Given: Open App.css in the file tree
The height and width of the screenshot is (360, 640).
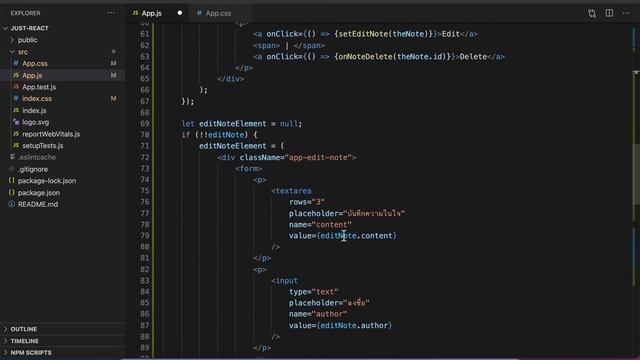Looking at the screenshot, I should coord(35,64).
